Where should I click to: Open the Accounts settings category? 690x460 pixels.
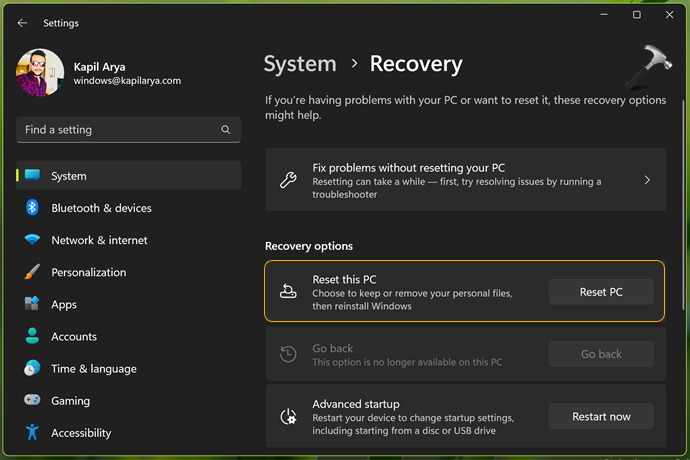[74, 336]
